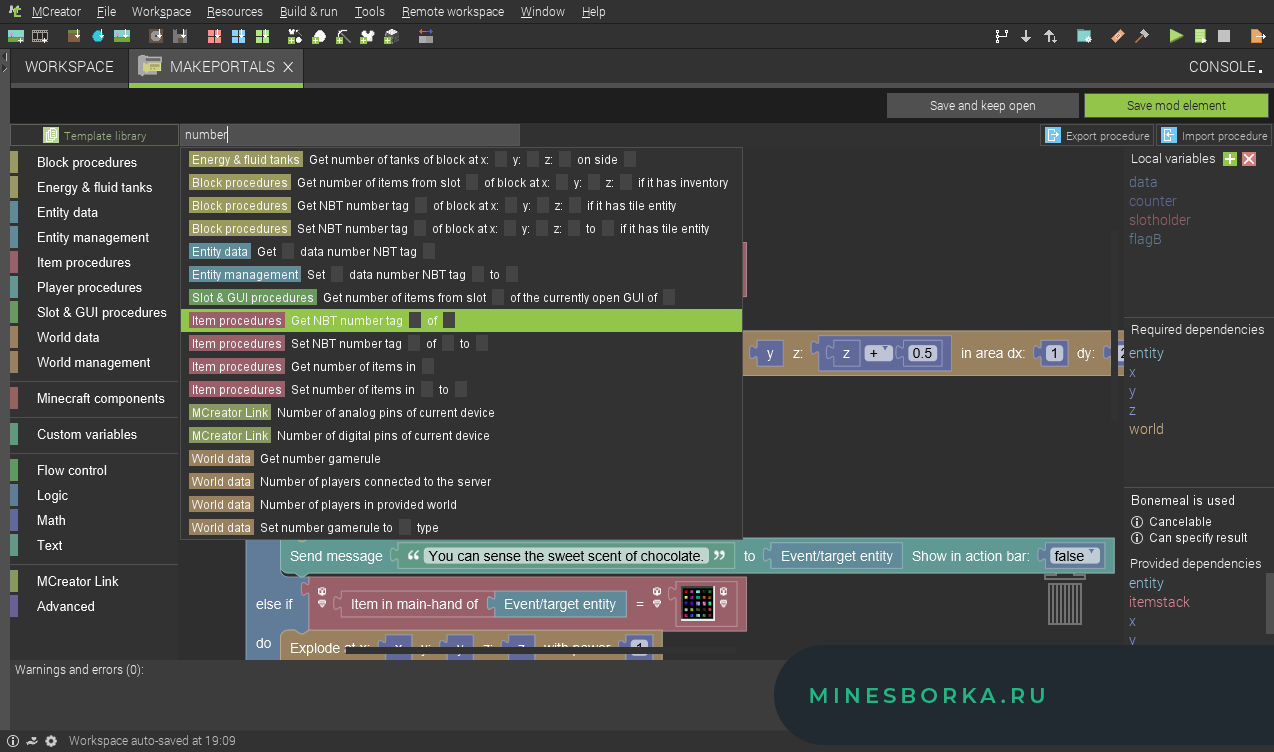Screen dimensions: 1274x752
Task: Select 'Number of analog pins' MCreator Link result
Action: click(x=461, y=412)
